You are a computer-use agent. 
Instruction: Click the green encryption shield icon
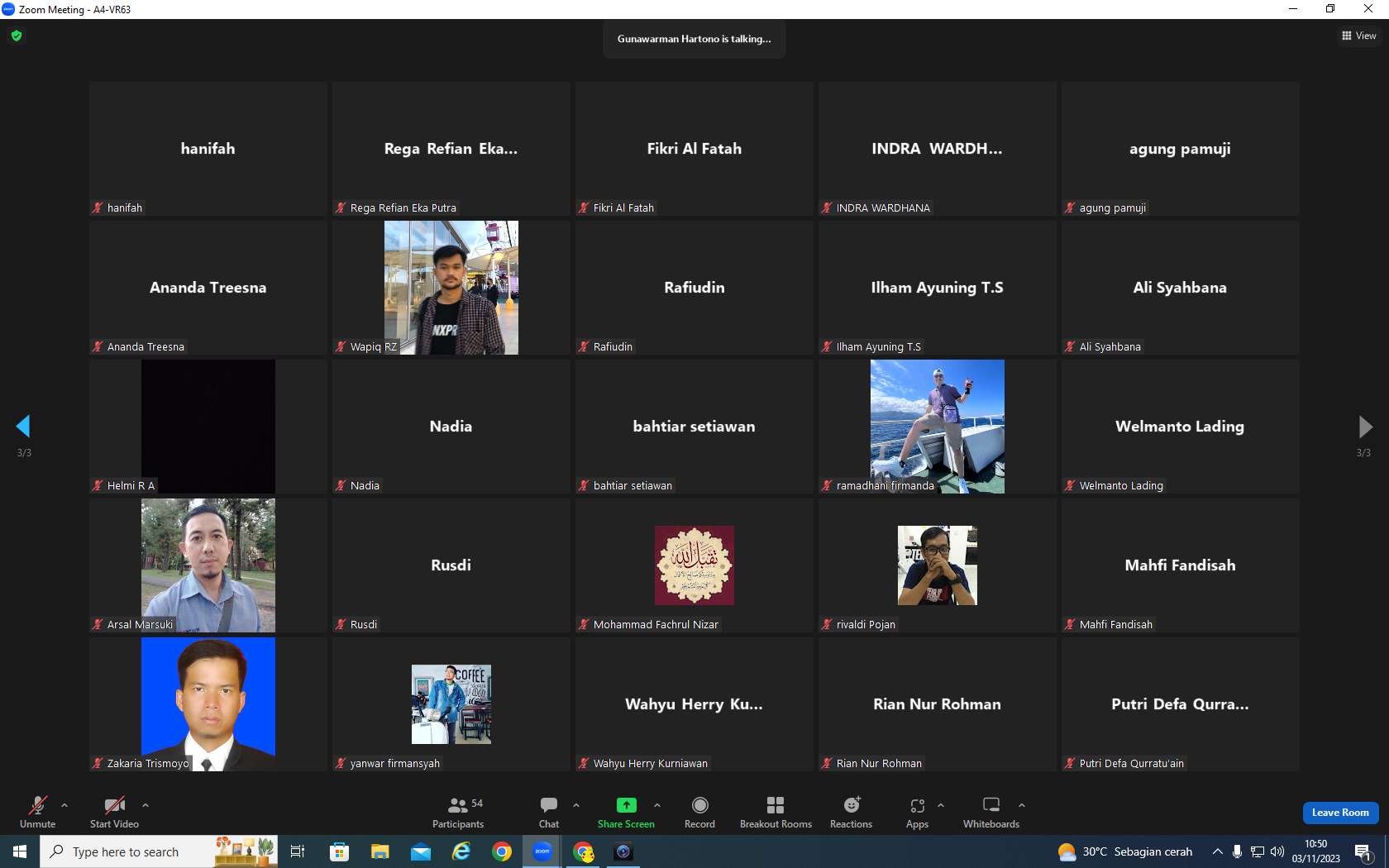[x=17, y=36]
